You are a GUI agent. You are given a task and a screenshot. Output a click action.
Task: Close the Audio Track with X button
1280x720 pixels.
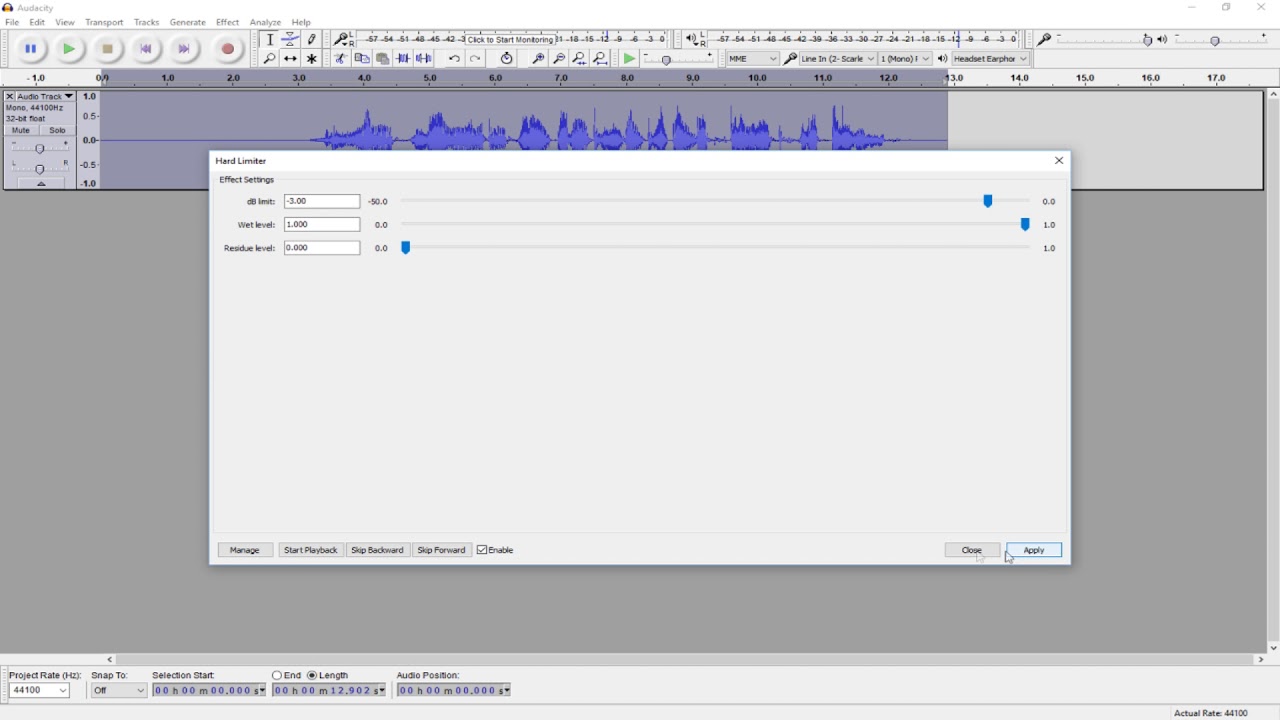pos(9,97)
